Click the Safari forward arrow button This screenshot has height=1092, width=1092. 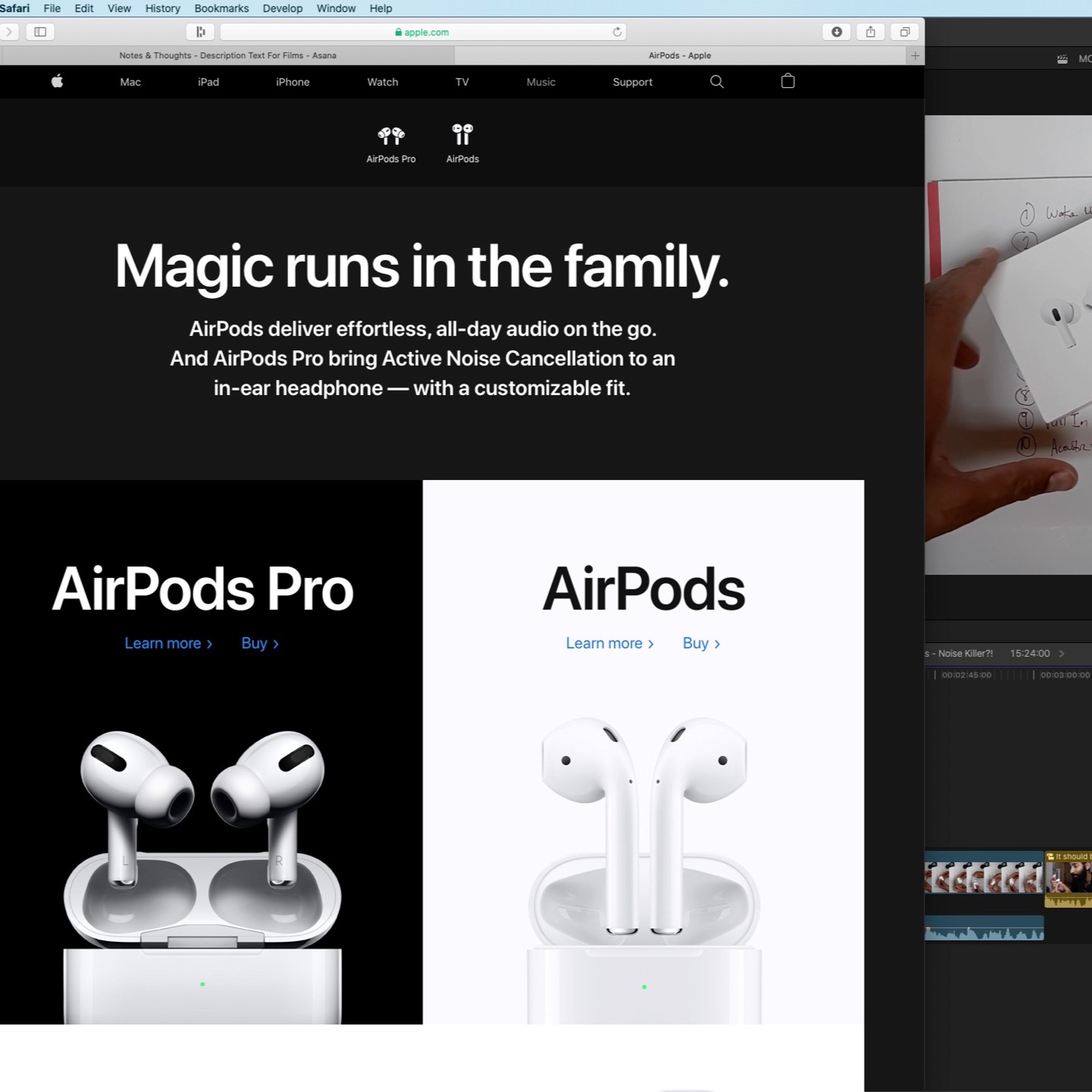click(x=9, y=32)
